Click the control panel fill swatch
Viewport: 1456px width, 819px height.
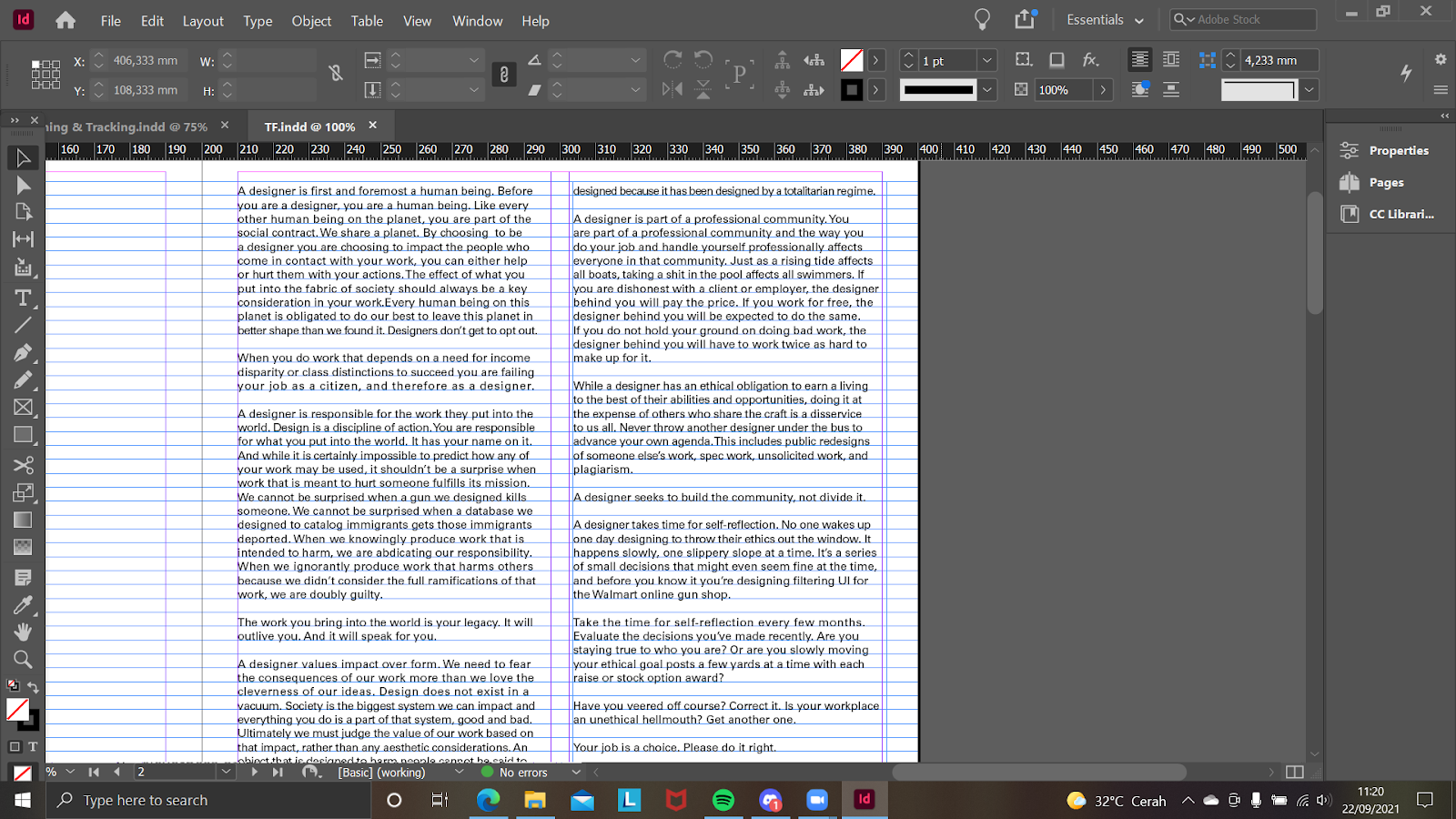tap(852, 60)
